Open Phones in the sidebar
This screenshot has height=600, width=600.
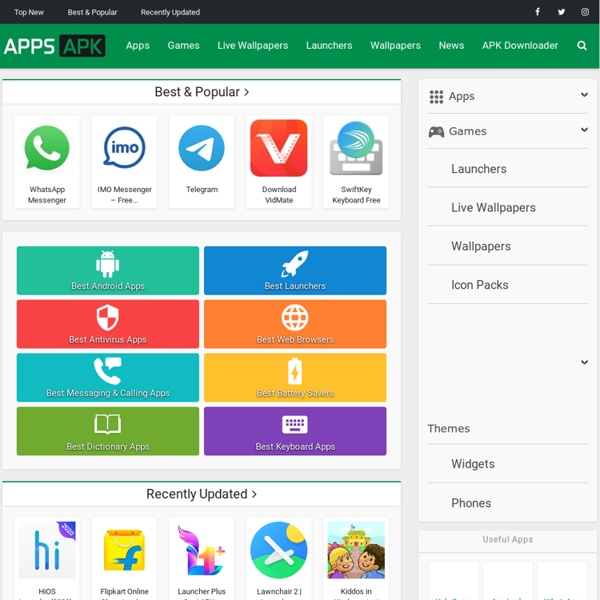(471, 503)
